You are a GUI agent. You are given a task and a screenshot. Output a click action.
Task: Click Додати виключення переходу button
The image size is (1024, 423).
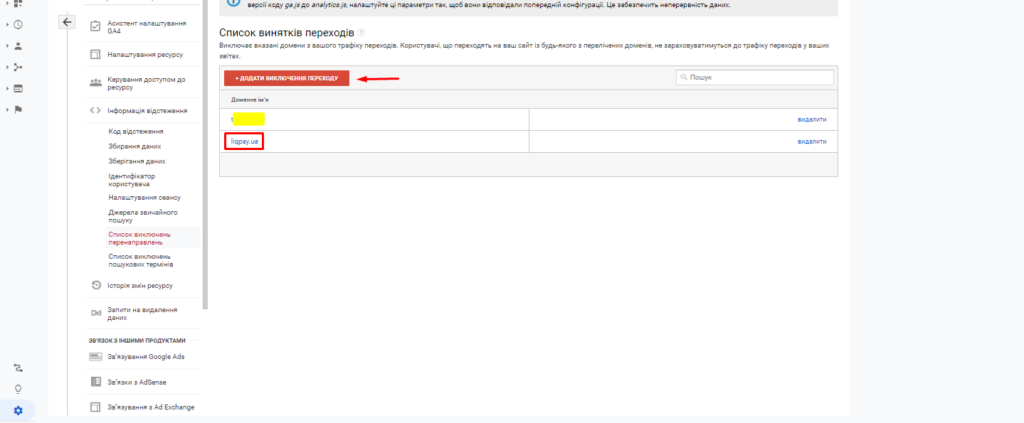(287, 78)
